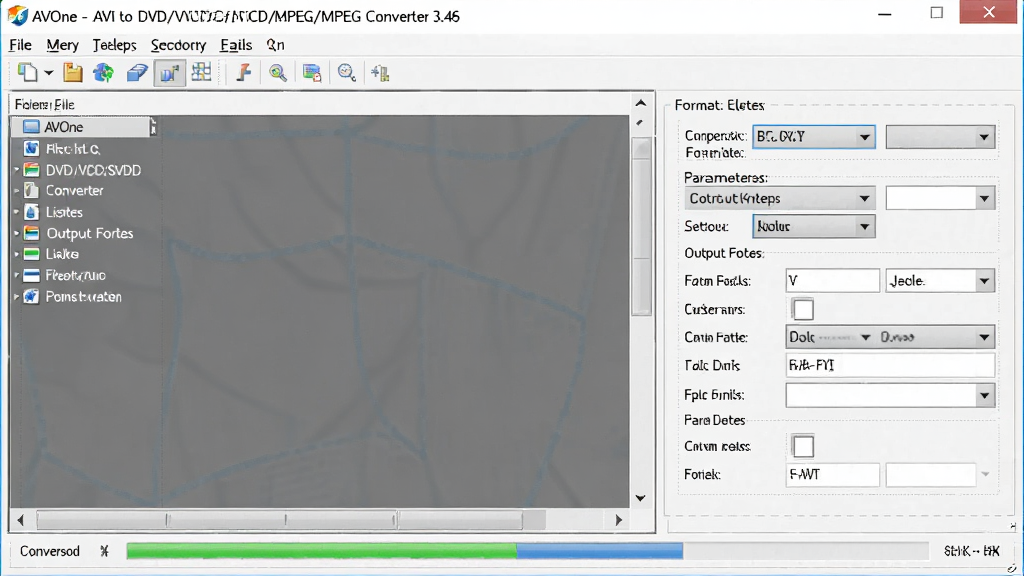This screenshot has height=576, width=1024.
Task: Click the green globe refresh toolbar icon
Action: (x=103, y=72)
